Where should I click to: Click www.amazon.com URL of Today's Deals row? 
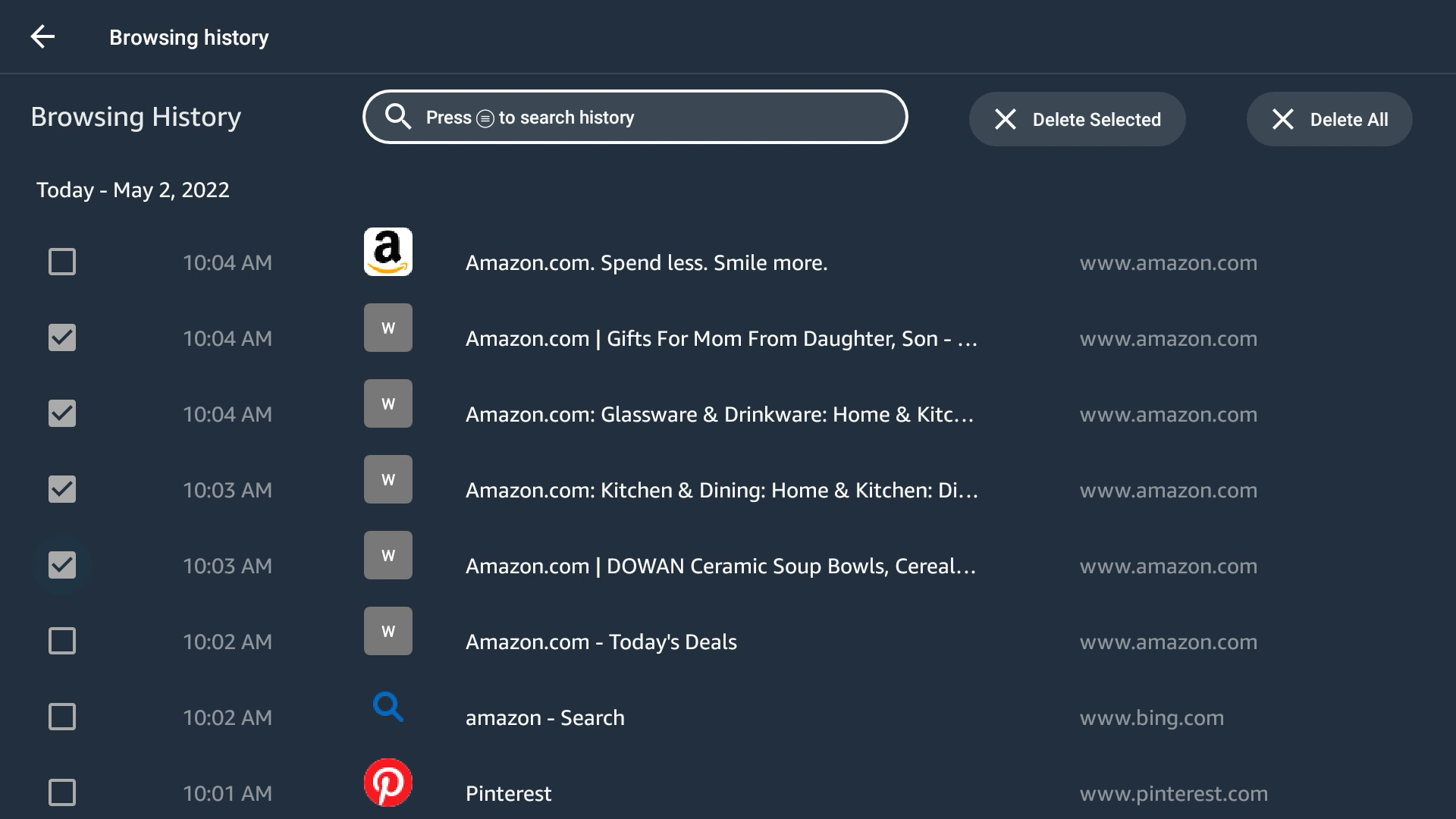tap(1169, 642)
